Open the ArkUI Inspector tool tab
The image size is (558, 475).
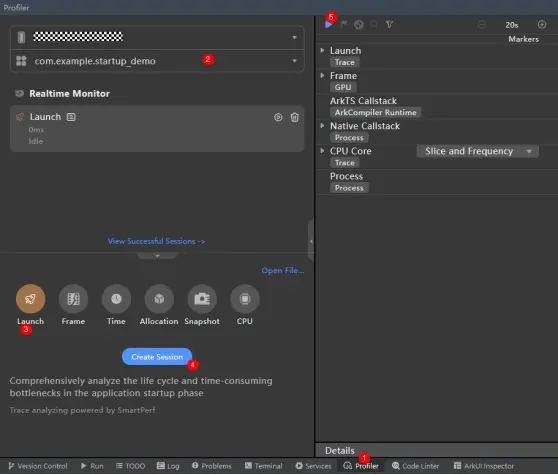(484, 466)
